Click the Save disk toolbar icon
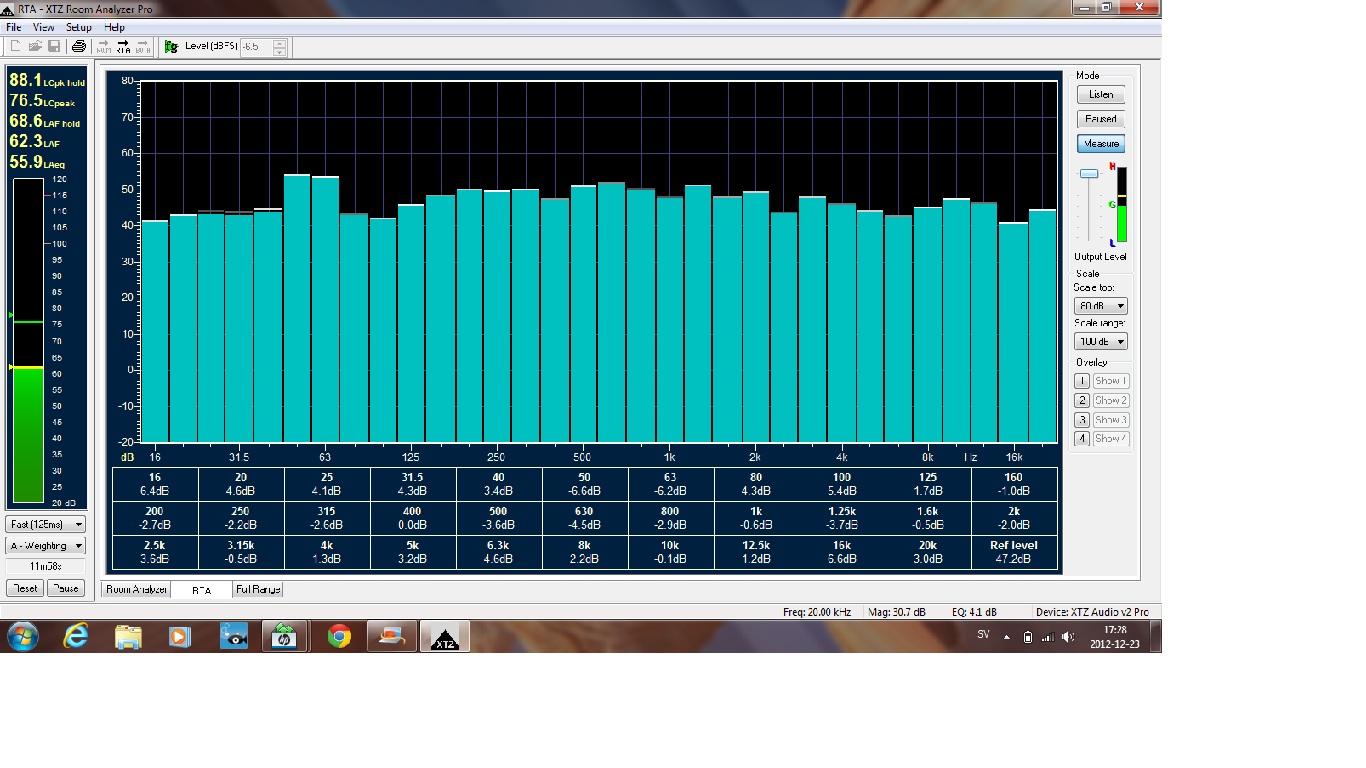Screen dimensions: 1366x768 (x=54, y=47)
